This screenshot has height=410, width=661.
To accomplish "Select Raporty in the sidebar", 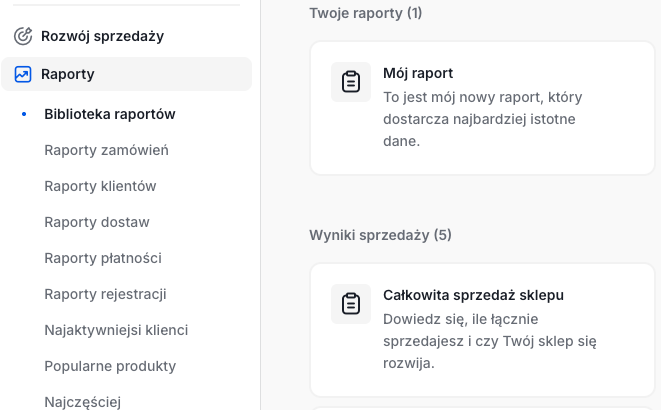I will (126, 74).
